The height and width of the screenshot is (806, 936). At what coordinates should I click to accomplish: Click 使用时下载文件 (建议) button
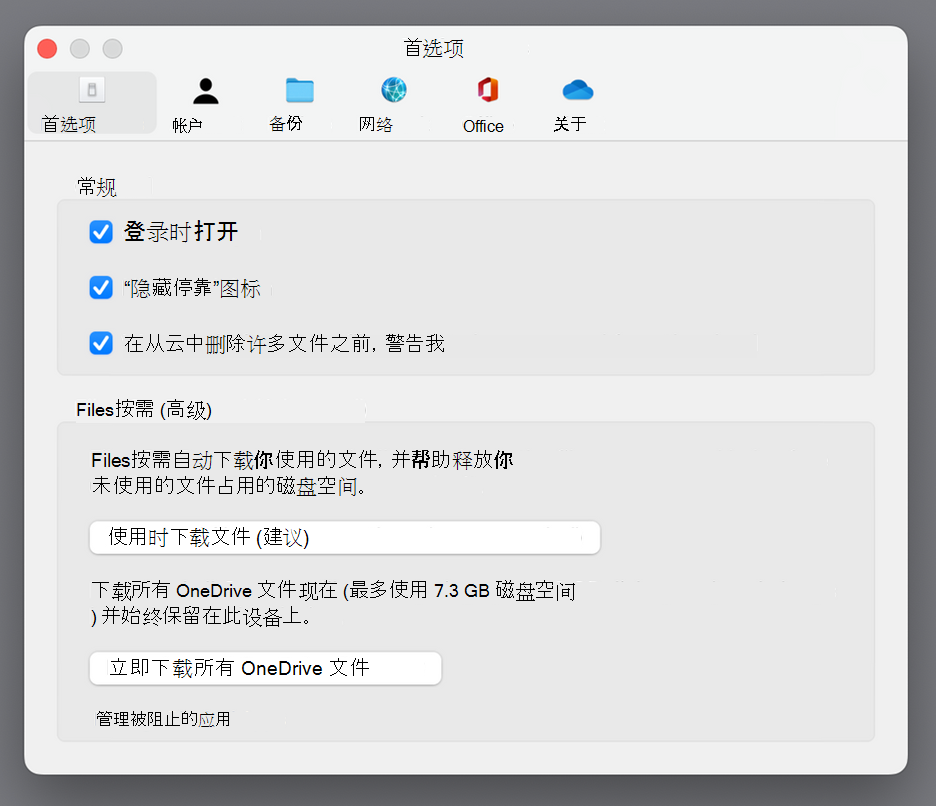[344, 537]
